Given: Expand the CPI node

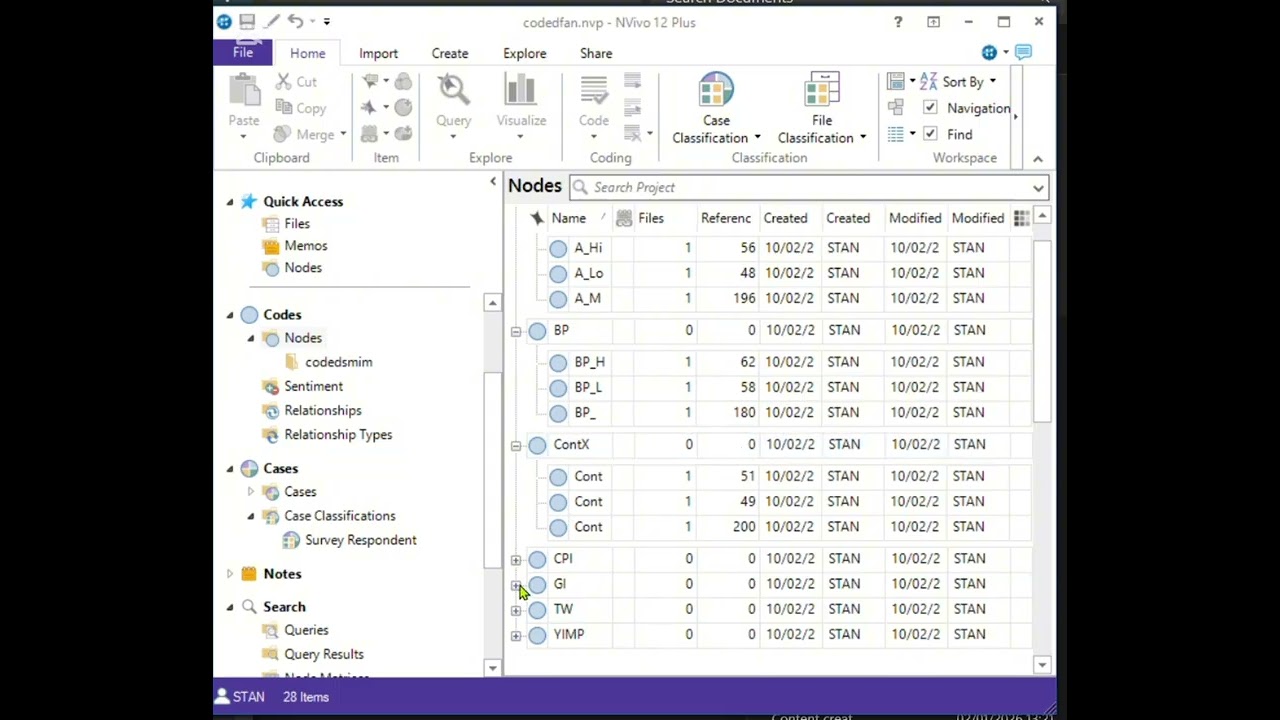Looking at the screenshot, I should pos(516,559).
